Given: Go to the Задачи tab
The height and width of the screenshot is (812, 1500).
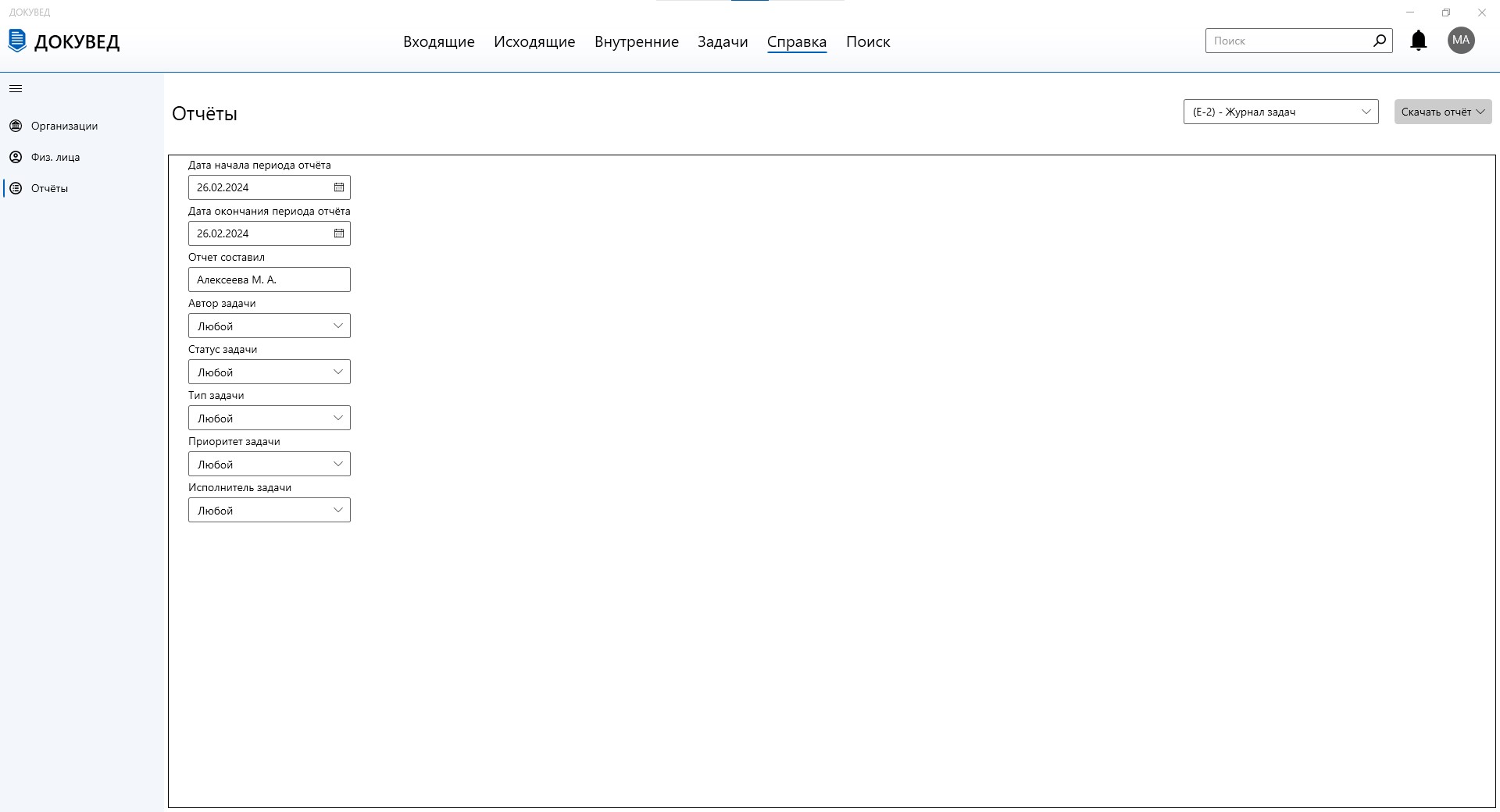Looking at the screenshot, I should [723, 42].
